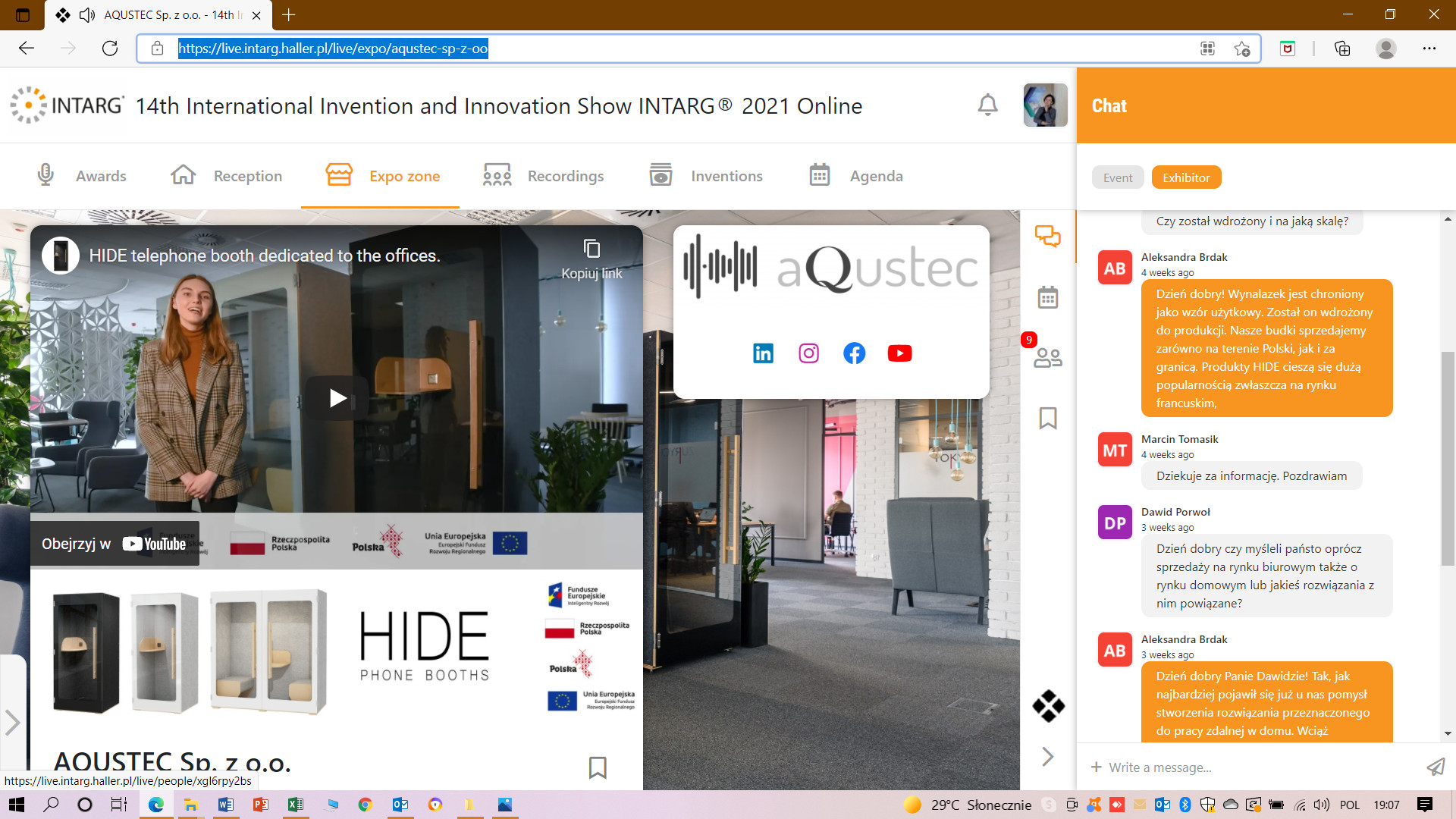This screenshot has width=1456, height=819.
Task: Open Aqustec LinkedIn page
Action: point(763,353)
